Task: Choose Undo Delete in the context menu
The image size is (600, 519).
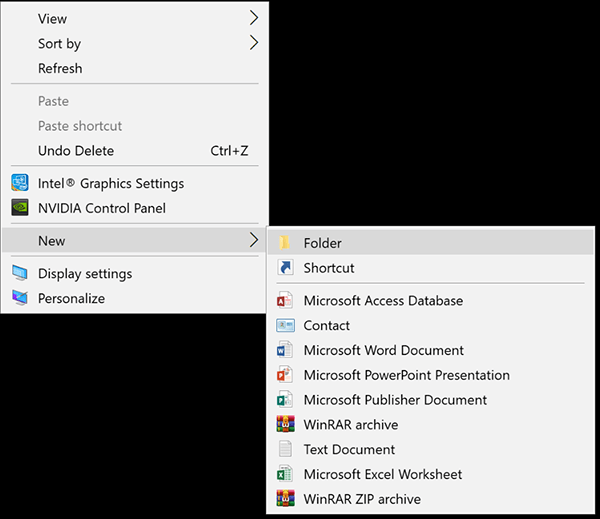Action: pos(76,151)
